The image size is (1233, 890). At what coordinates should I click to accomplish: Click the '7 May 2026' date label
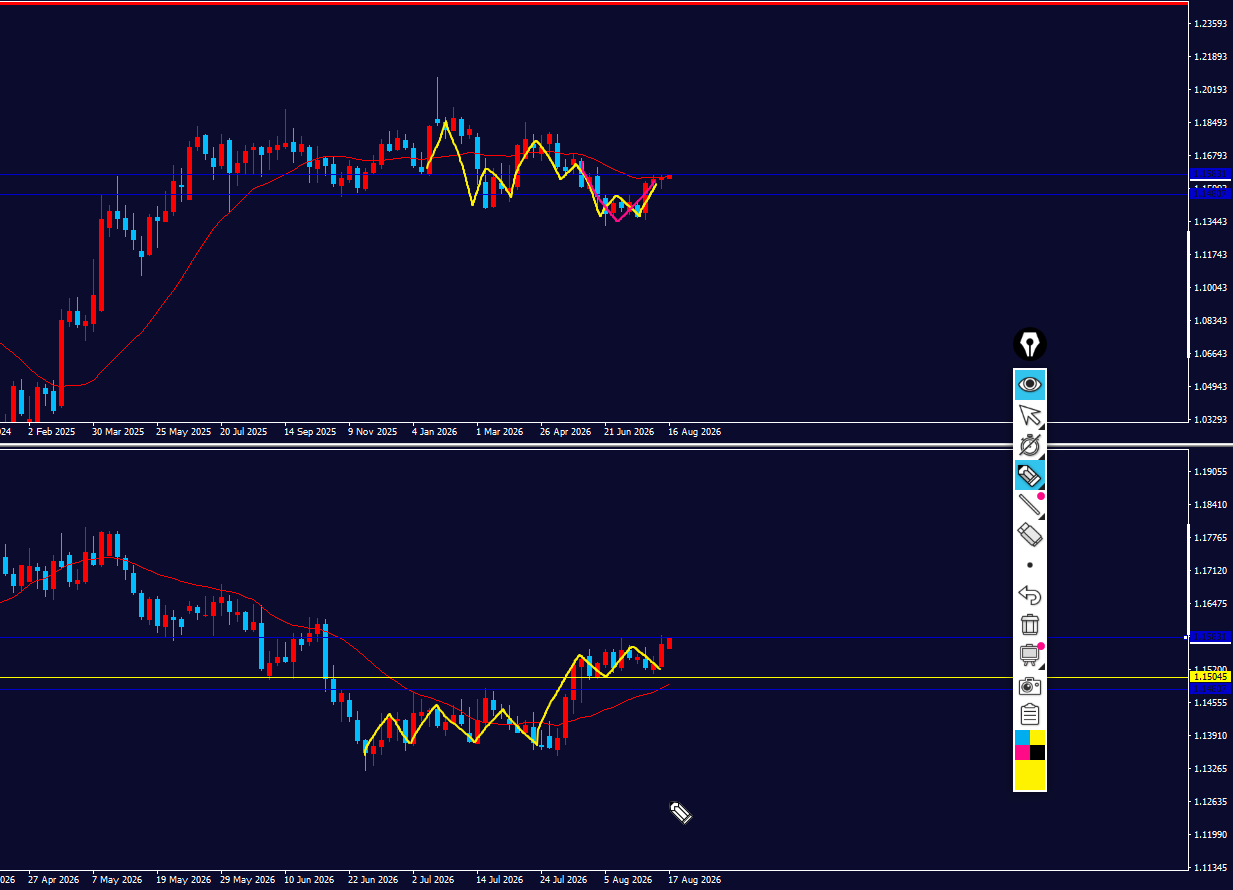(117, 880)
